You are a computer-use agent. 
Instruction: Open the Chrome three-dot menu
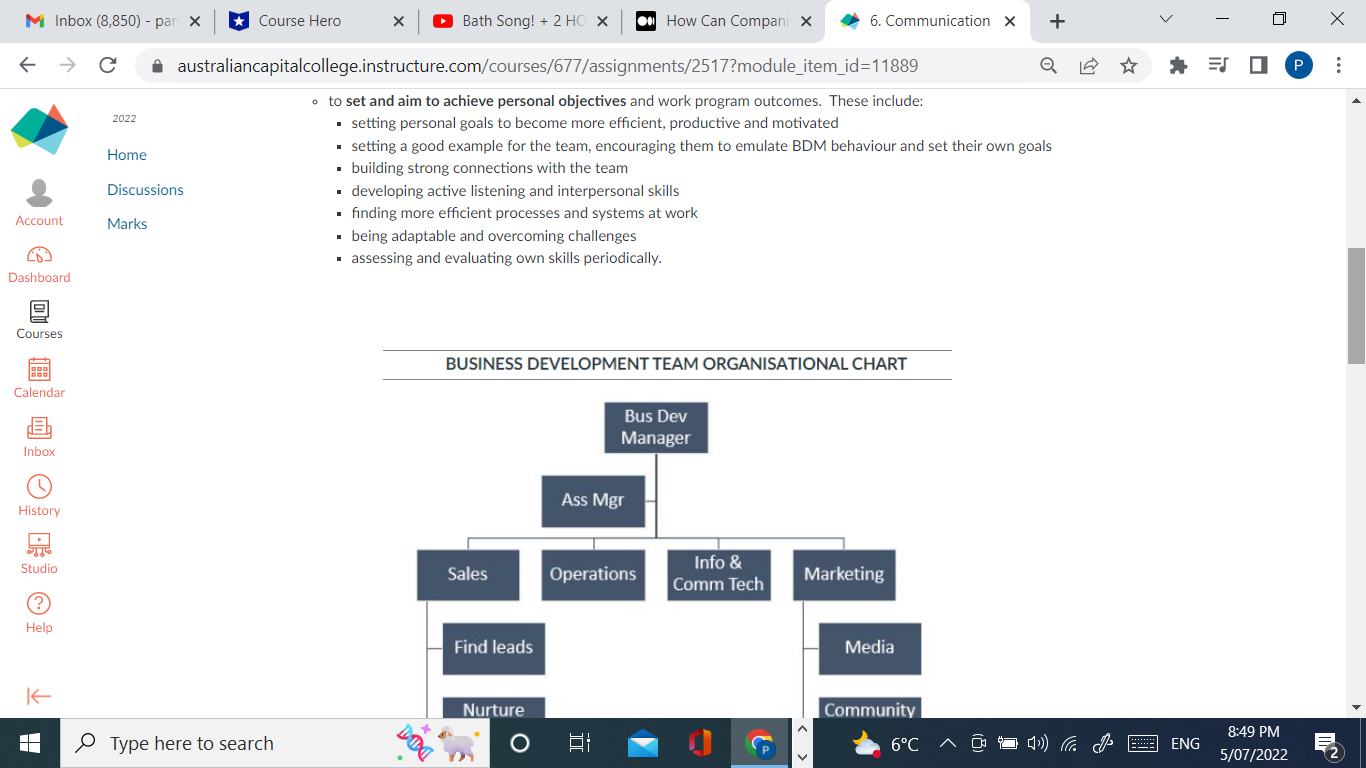click(x=1338, y=66)
